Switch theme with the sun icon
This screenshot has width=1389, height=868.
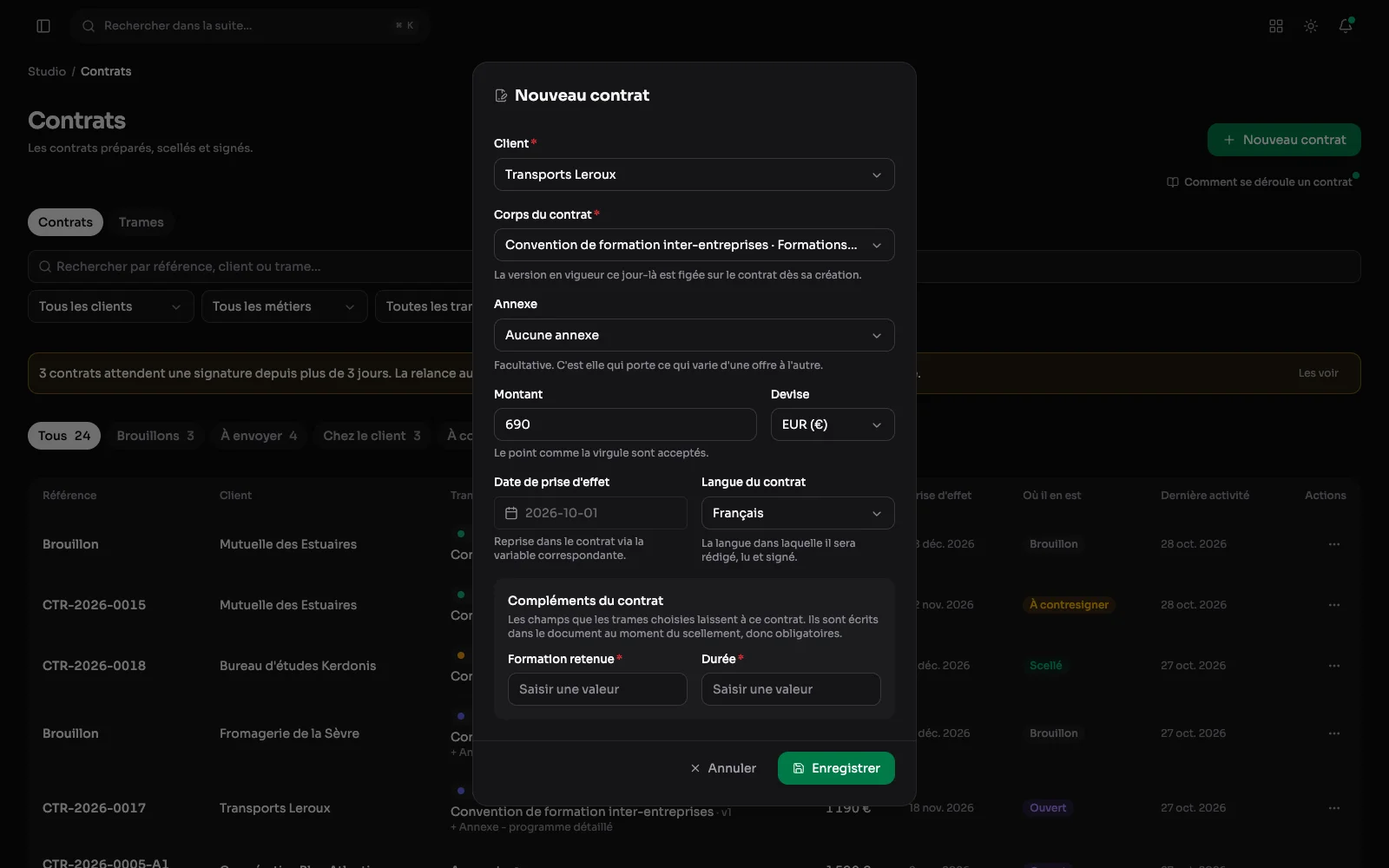(x=1311, y=26)
